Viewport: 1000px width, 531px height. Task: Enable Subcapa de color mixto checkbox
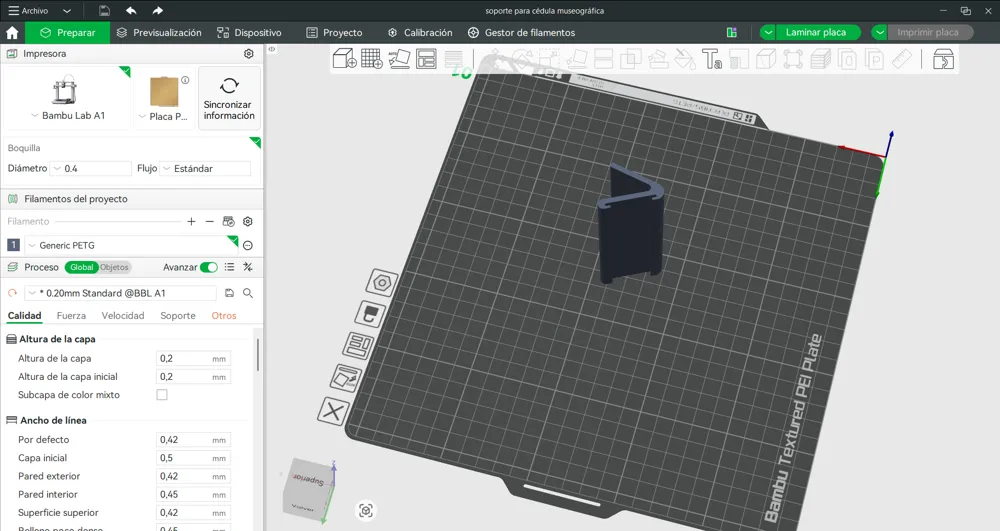[x=162, y=395]
